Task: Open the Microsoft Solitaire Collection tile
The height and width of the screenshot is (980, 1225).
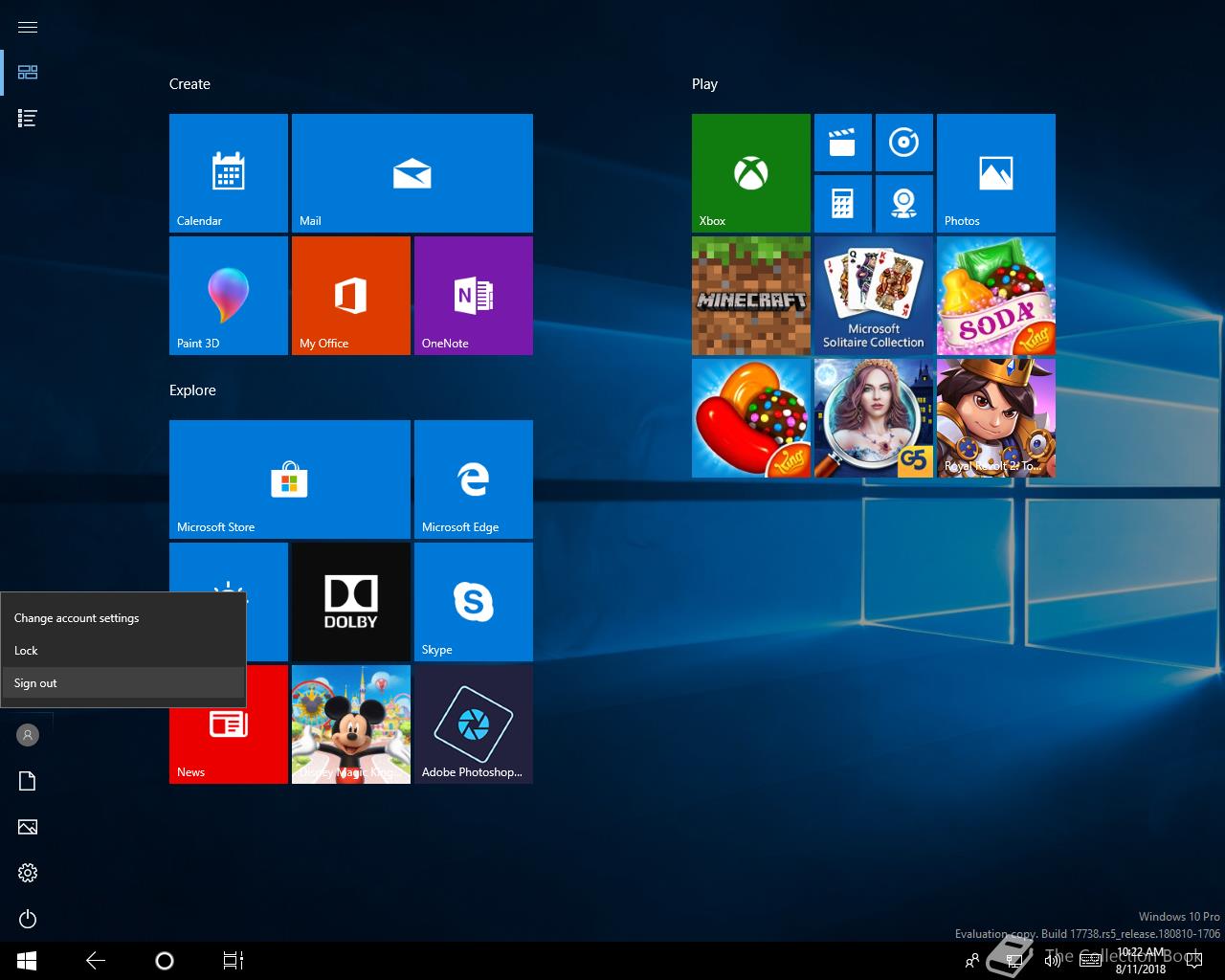Action: 874,296
